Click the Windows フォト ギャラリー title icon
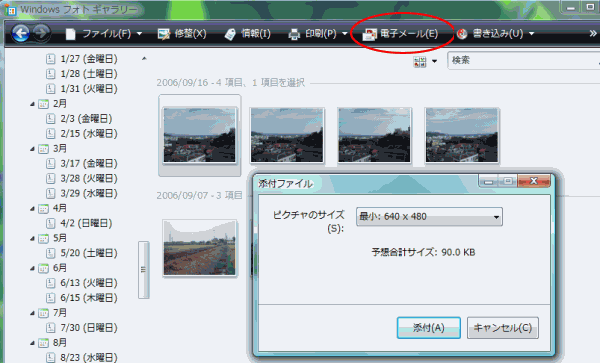Screen dimensions: 600x363 (11, 10)
